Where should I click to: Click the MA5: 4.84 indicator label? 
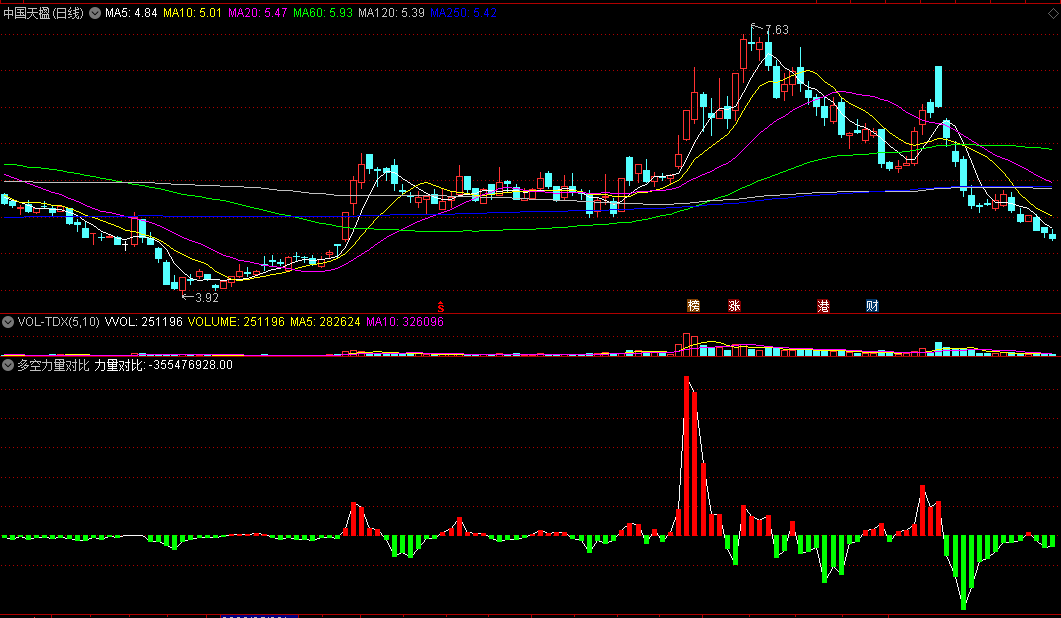[x=131, y=13]
